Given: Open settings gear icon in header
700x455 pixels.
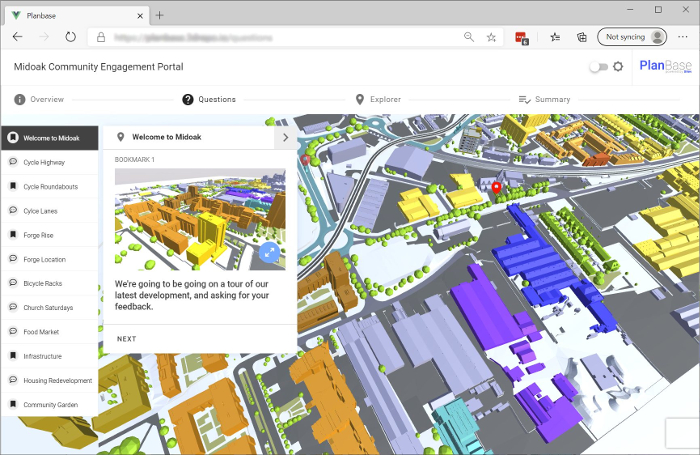Looking at the screenshot, I should point(618,67).
